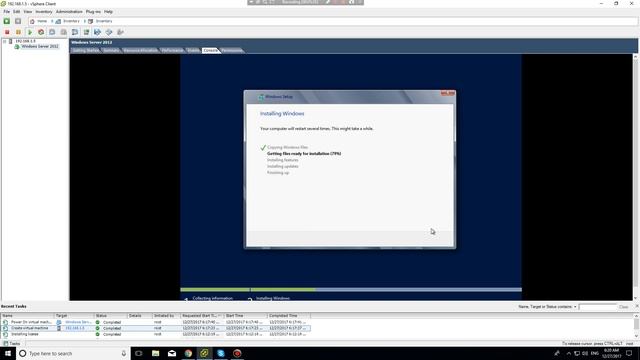Open the Administration menu
The height and width of the screenshot is (360, 640).
tap(69, 12)
